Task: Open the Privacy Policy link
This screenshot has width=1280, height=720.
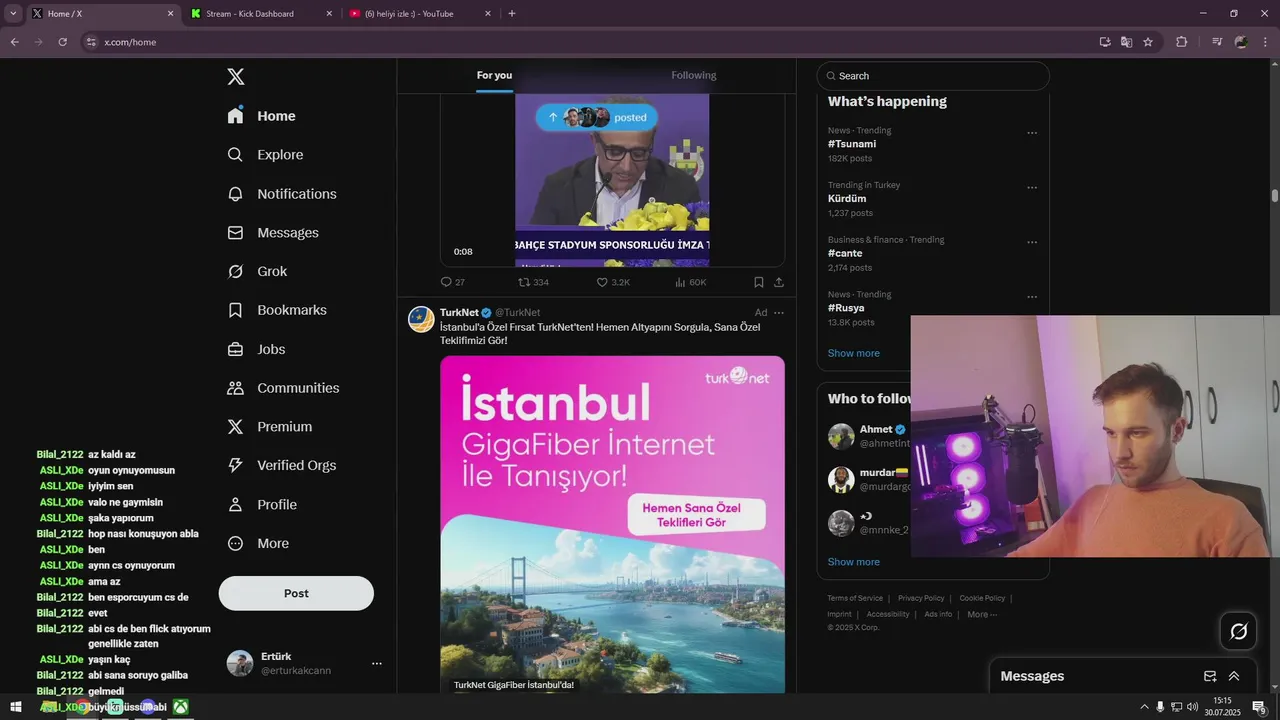Action: click(921, 598)
